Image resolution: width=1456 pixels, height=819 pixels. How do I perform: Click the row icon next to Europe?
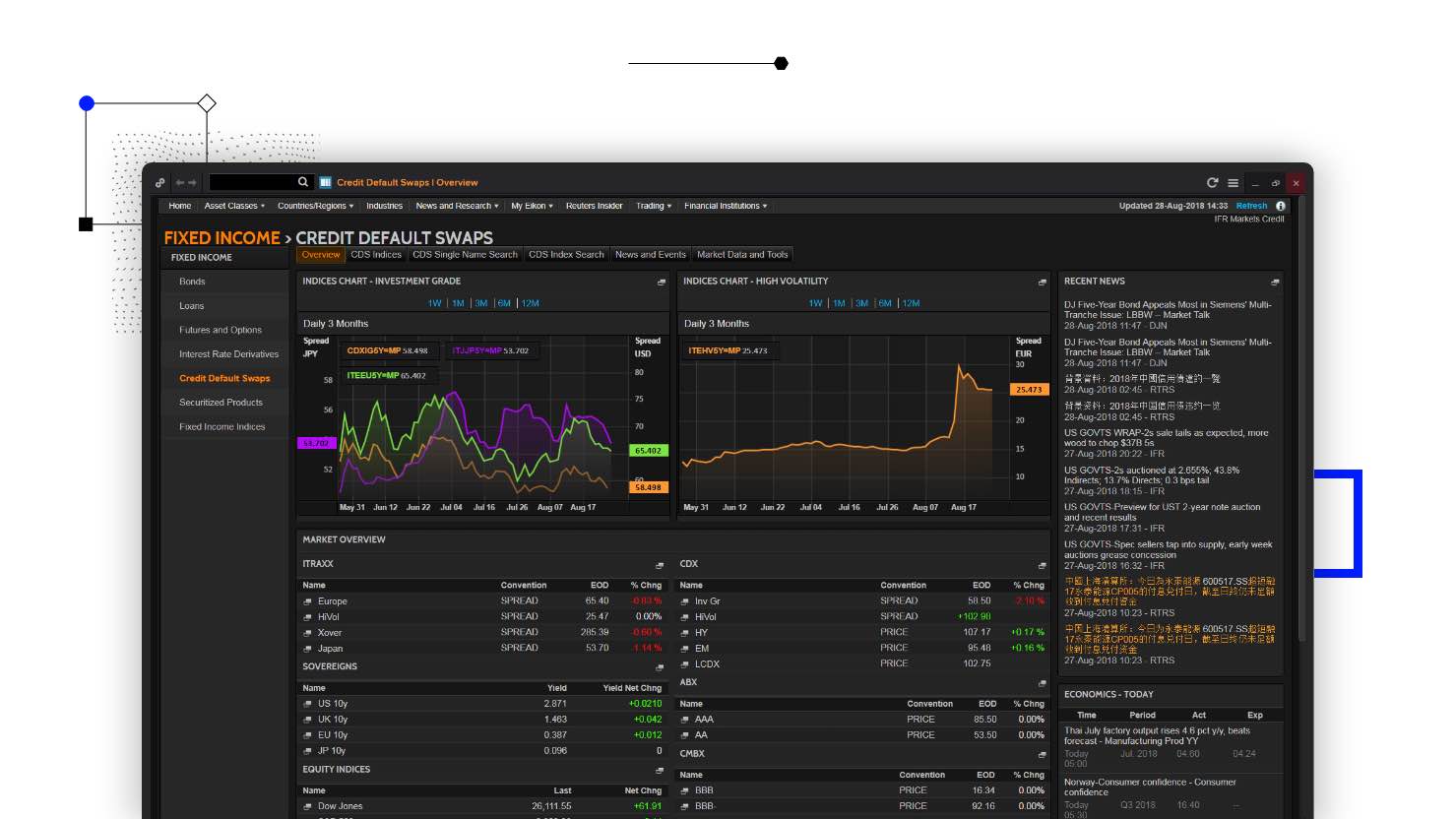click(307, 601)
